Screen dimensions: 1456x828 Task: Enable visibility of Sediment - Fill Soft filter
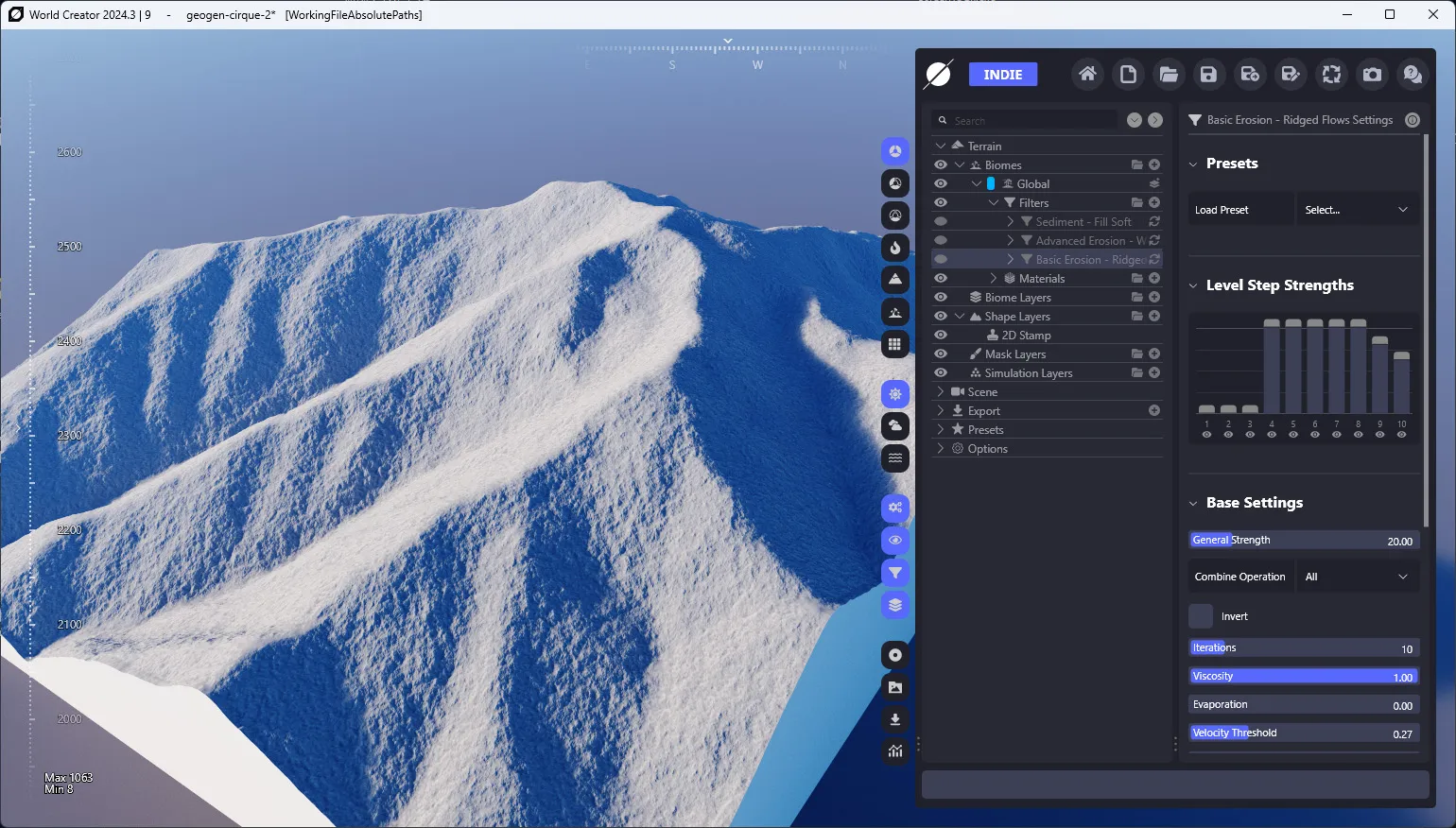click(x=941, y=221)
